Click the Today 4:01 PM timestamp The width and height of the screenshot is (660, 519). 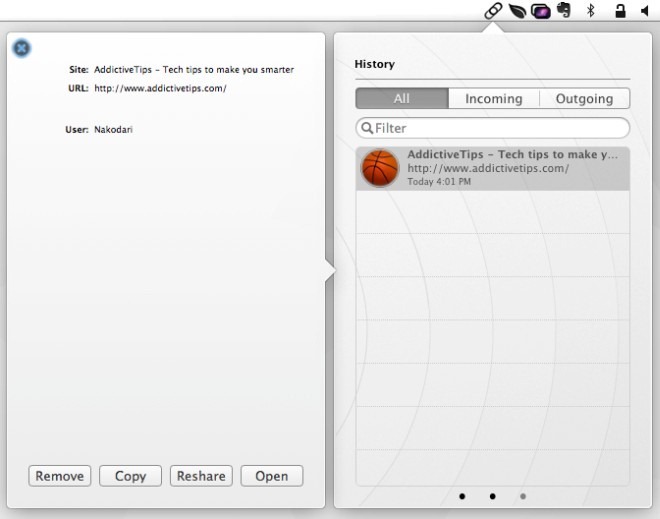coord(439,182)
